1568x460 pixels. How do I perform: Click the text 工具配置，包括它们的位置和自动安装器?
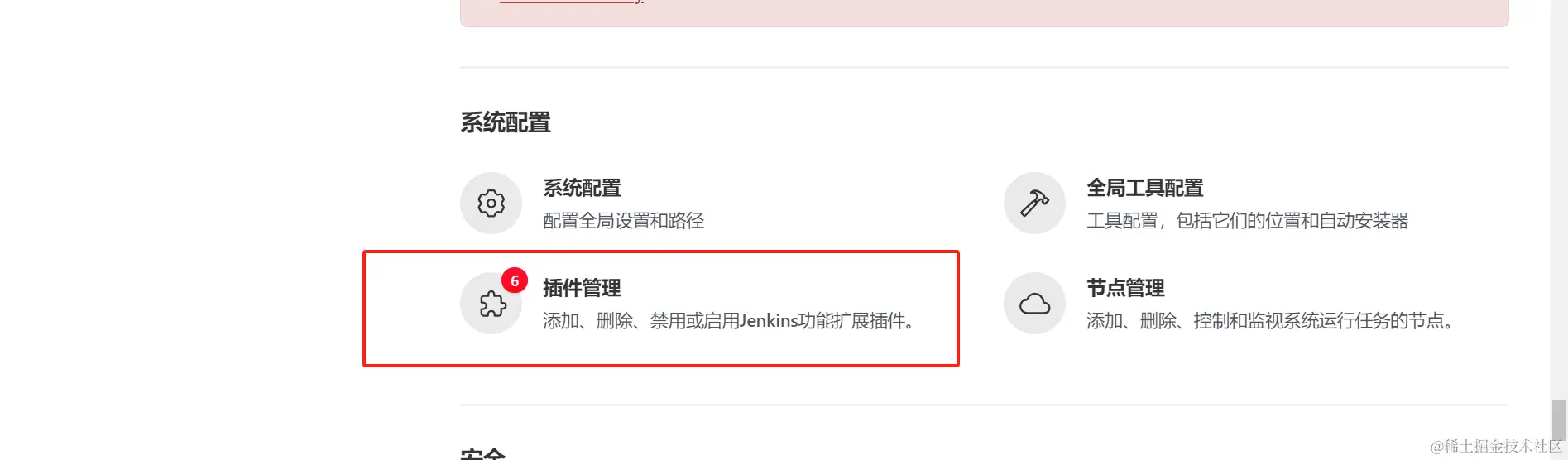(x=1247, y=221)
